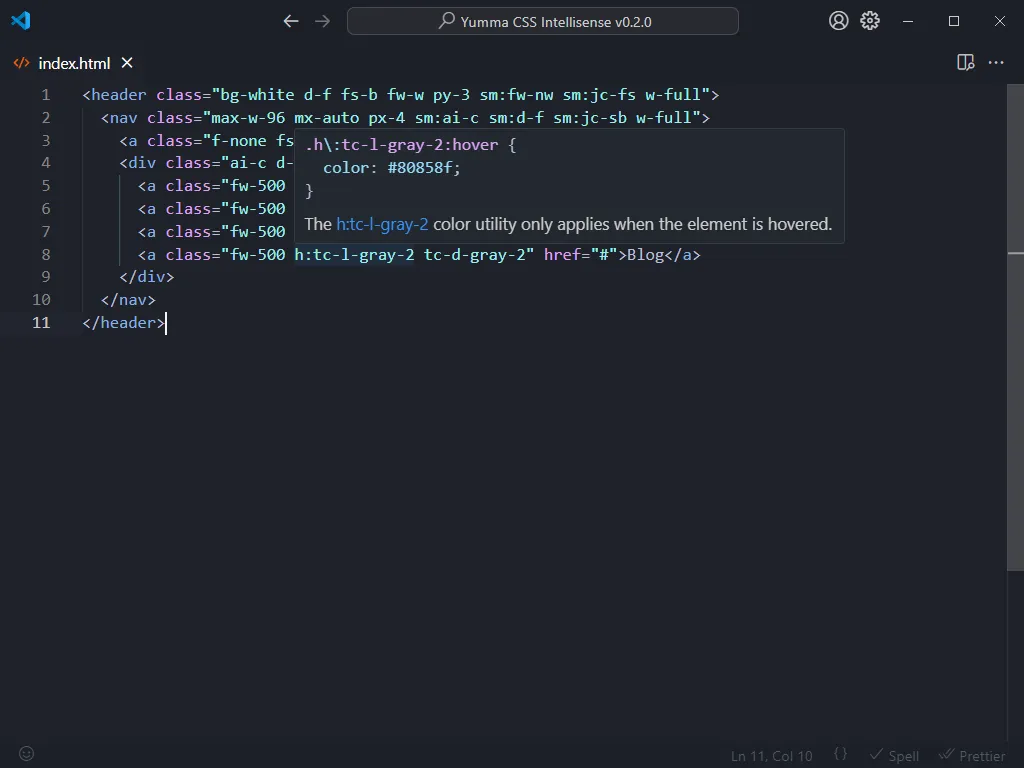Click the closing nav tag on line 10
Viewport: 1024px width, 768px height.
click(x=129, y=300)
